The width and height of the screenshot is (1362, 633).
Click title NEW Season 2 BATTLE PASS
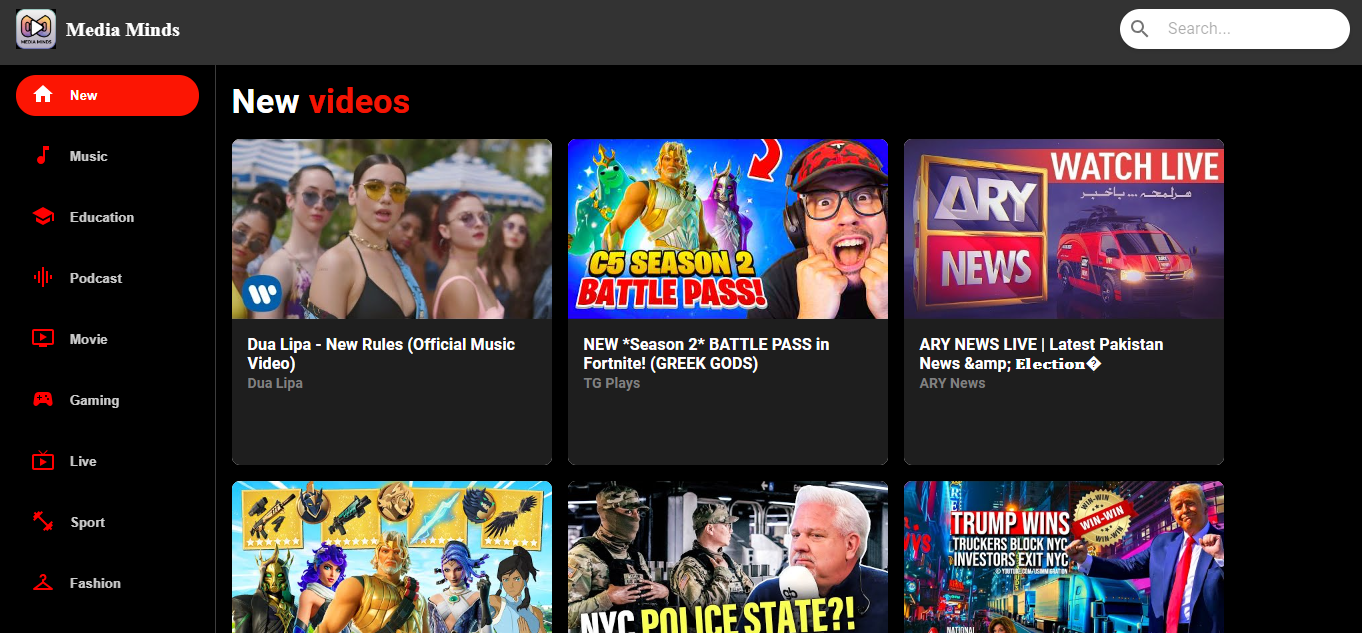click(x=706, y=354)
